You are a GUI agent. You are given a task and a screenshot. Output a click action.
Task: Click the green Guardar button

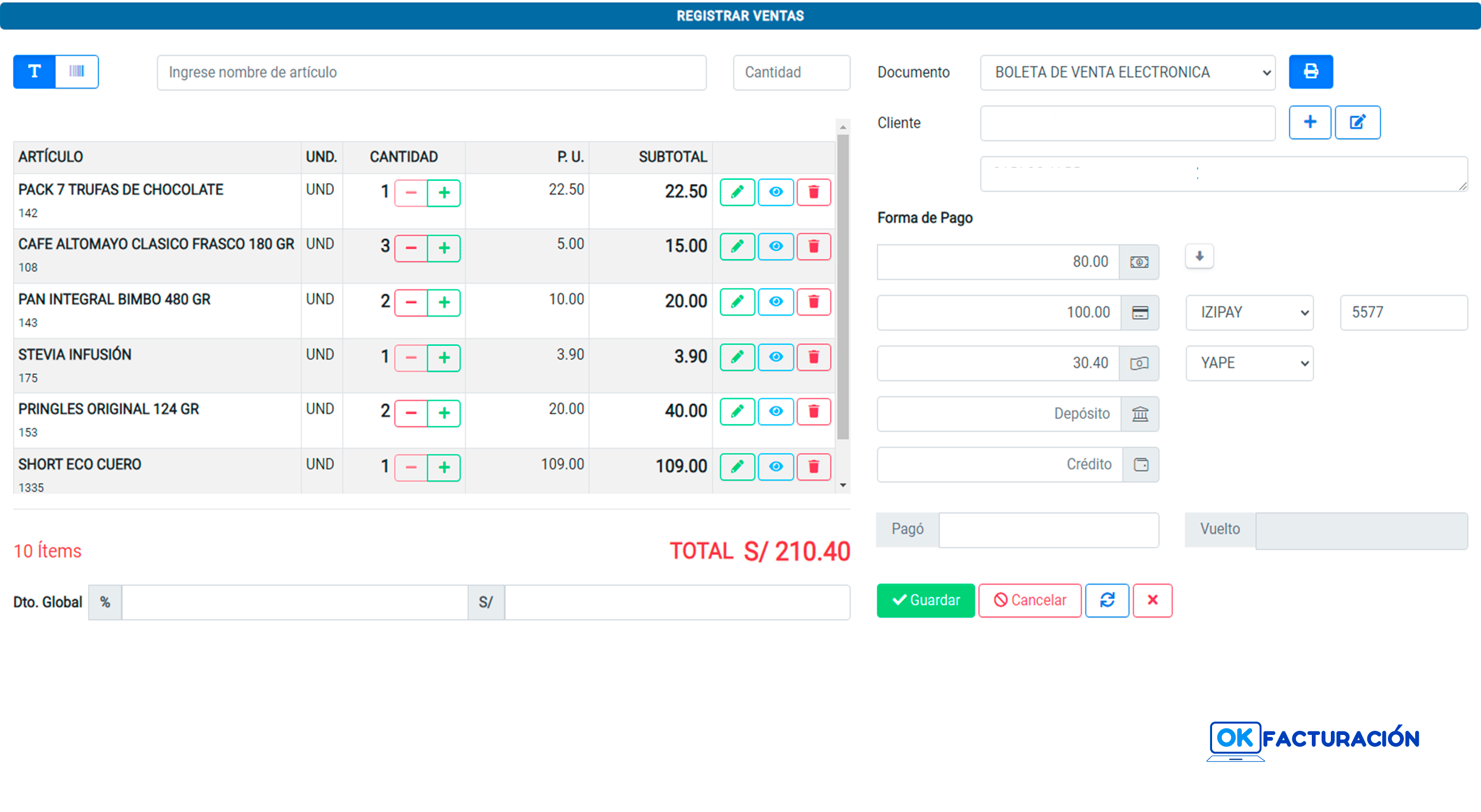(x=925, y=600)
